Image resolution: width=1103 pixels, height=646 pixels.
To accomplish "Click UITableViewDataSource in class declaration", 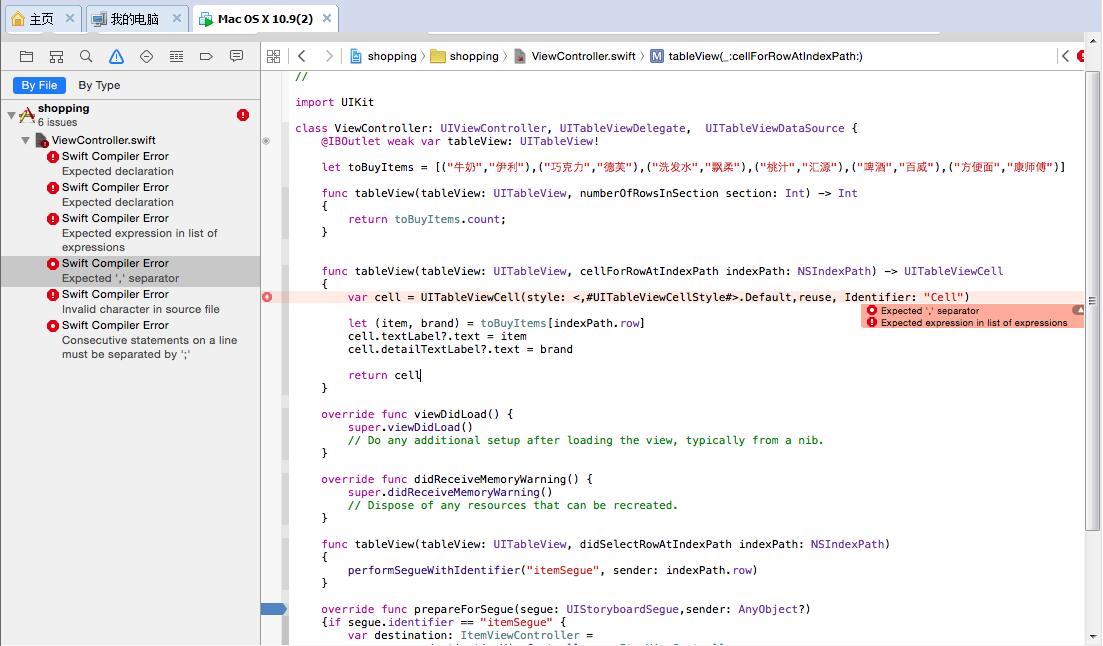I will coord(774,129).
